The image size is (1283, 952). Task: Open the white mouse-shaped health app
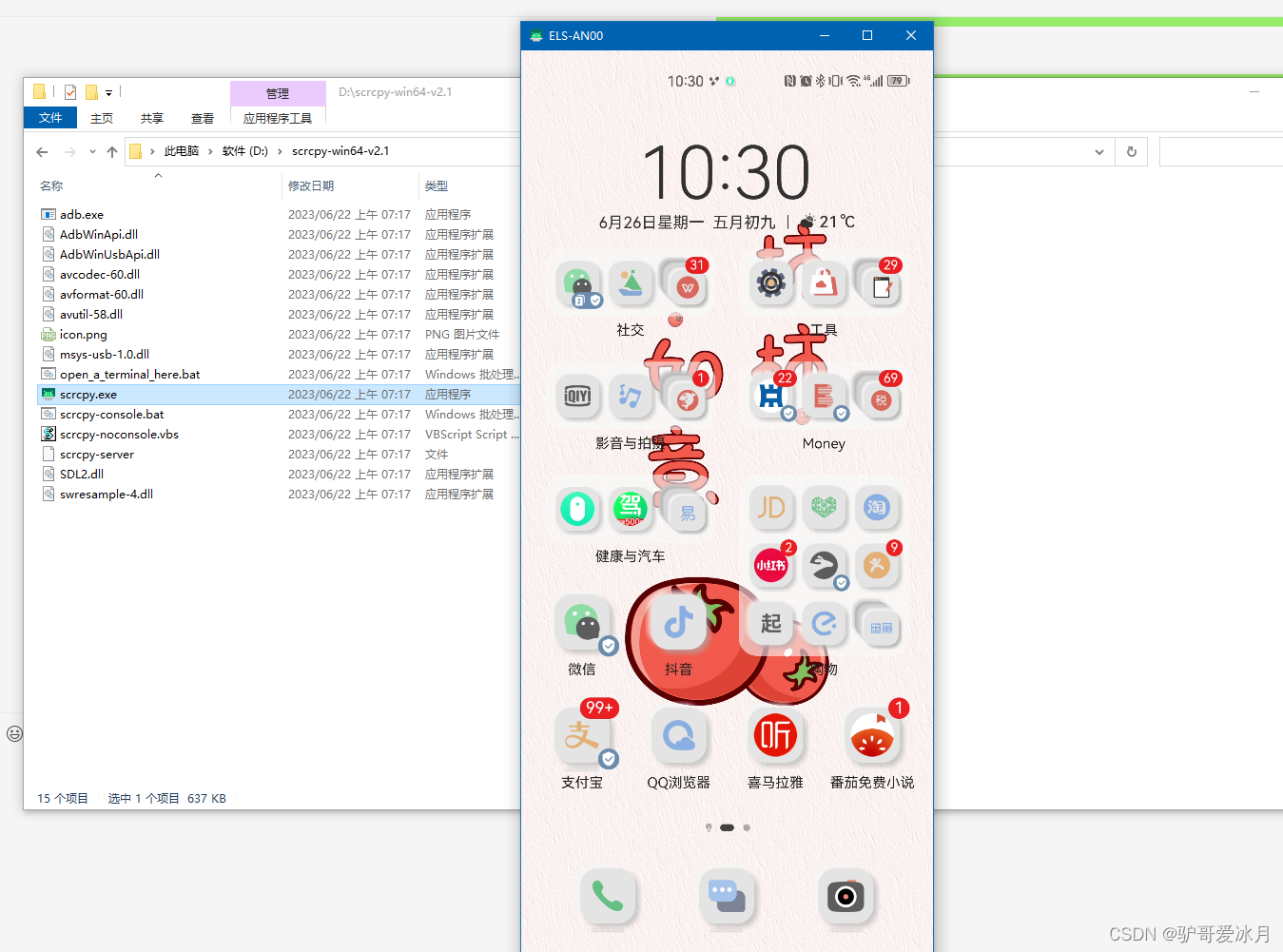pos(577,508)
